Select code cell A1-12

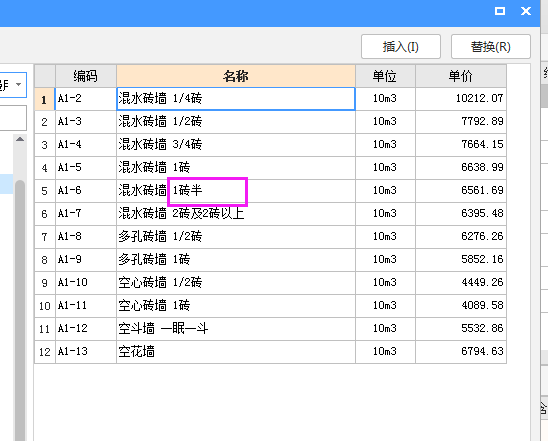pyautogui.click(x=86, y=329)
